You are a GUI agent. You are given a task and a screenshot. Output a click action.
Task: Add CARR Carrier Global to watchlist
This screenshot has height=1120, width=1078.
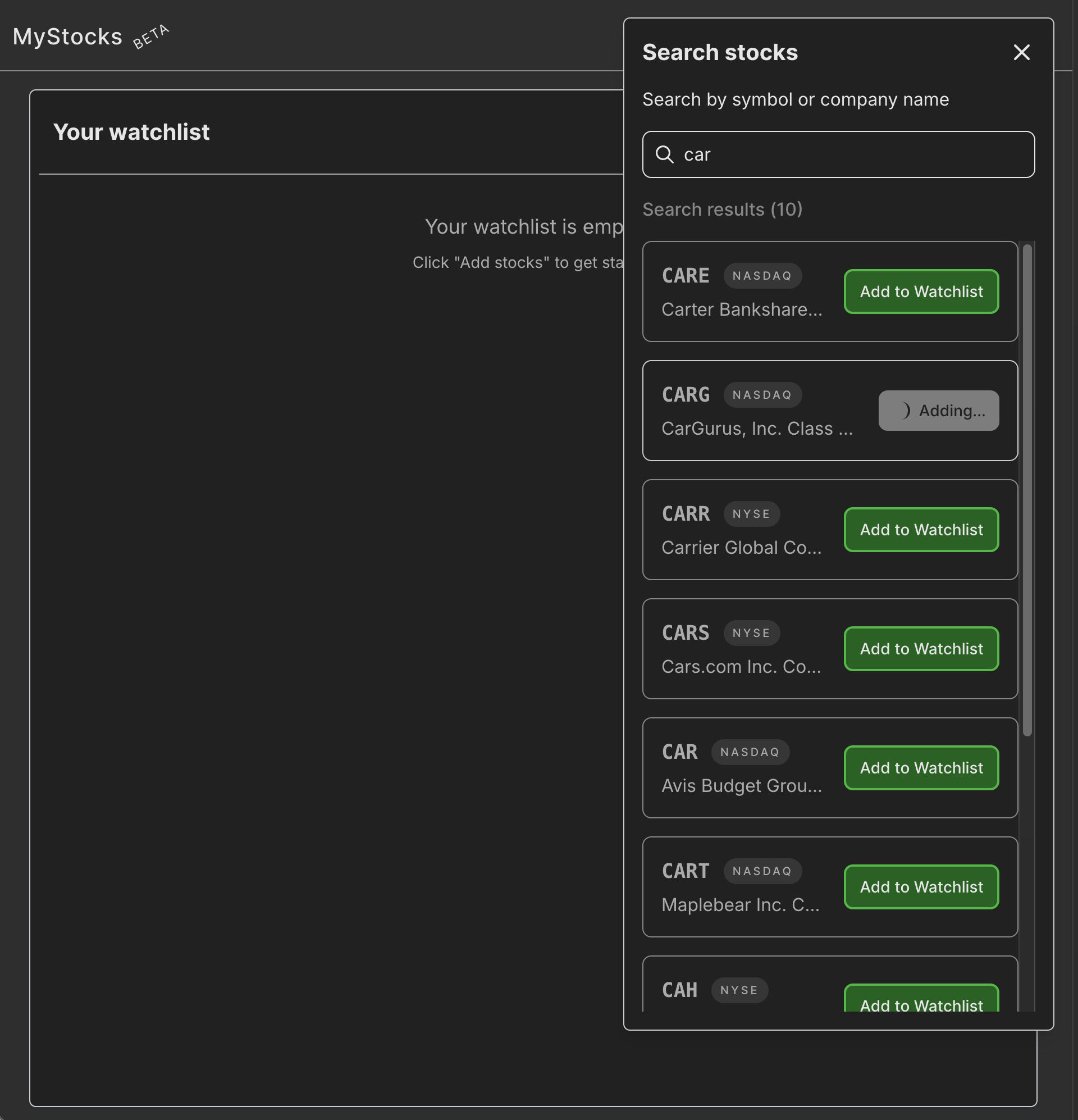point(920,529)
